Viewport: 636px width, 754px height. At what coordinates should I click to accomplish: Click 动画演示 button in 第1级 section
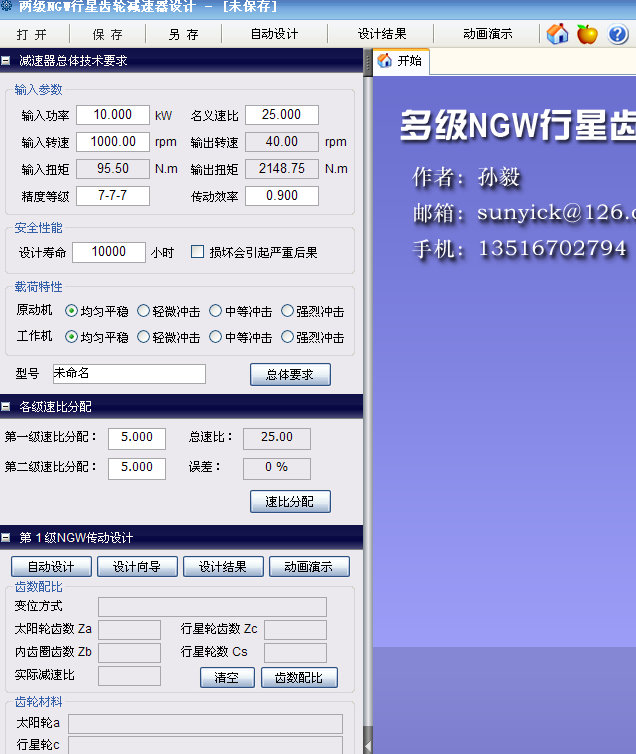point(309,566)
